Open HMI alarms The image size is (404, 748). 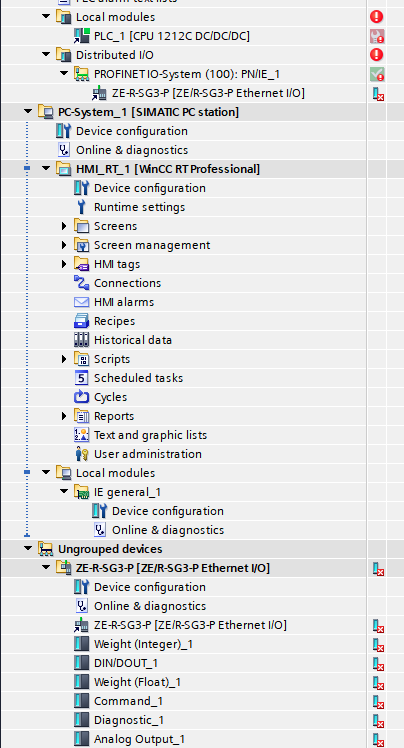[124, 302]
